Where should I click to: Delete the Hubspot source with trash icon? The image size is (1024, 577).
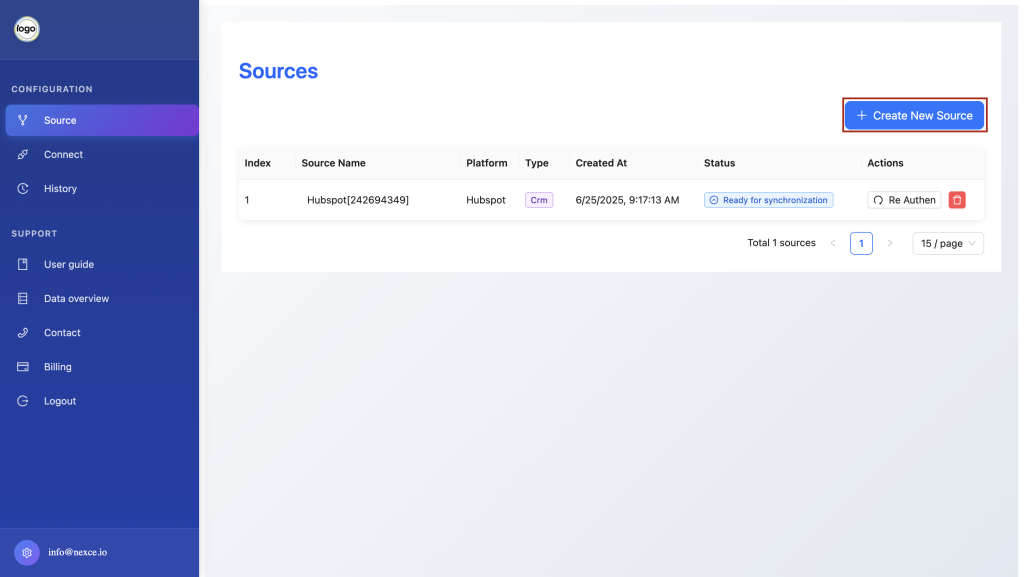(957, 200)
